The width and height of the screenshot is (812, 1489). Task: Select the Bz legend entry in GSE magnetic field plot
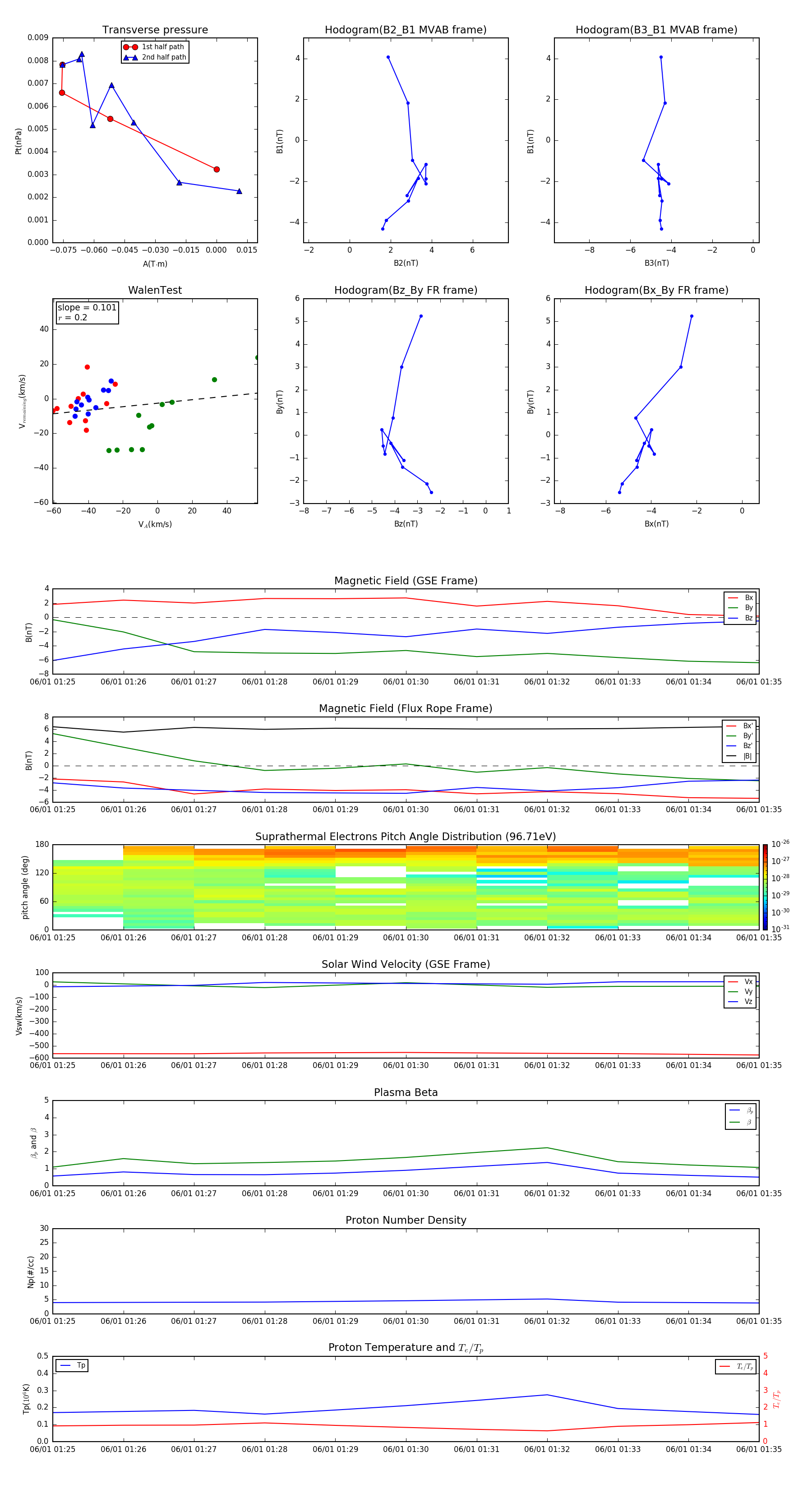pos(740,618)
